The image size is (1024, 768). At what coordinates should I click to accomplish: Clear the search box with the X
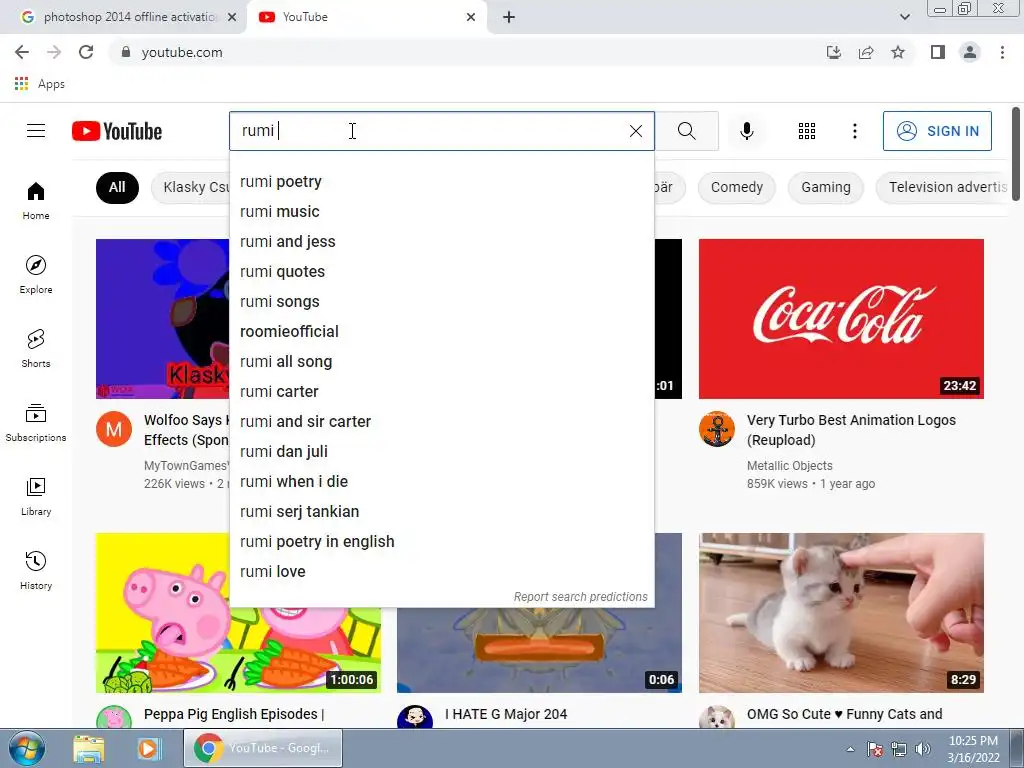point(635,131)
